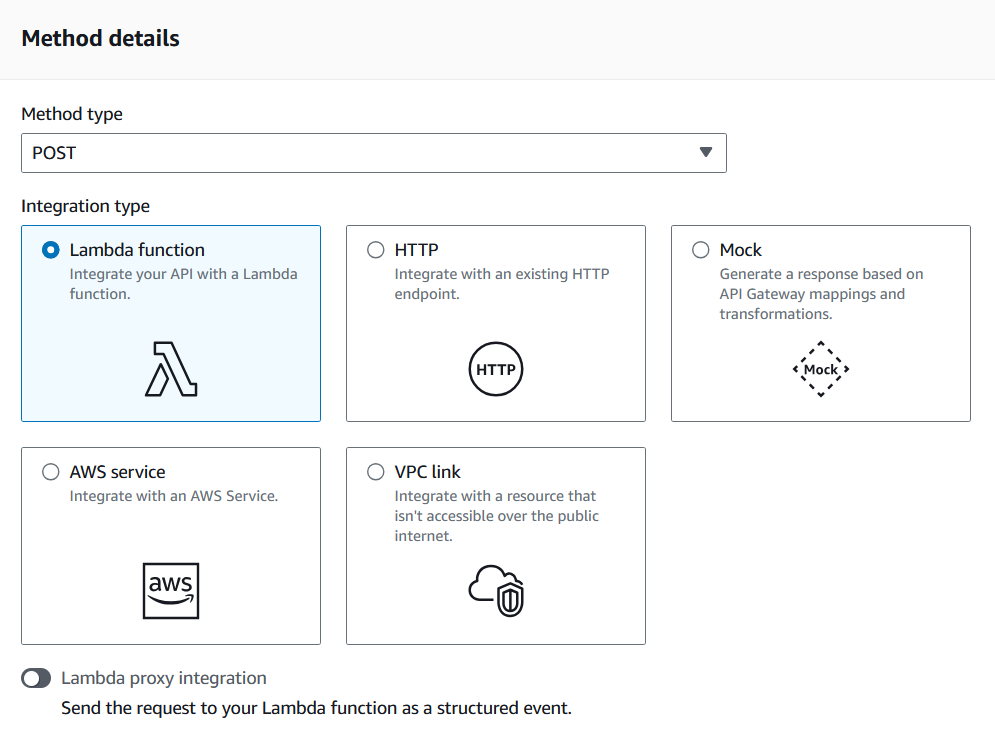Image resolution: width=995 pixels, height=732 pixels.
Task: Select the AWS service radio button
Action: pyautogui.click(x=51, y=472)
